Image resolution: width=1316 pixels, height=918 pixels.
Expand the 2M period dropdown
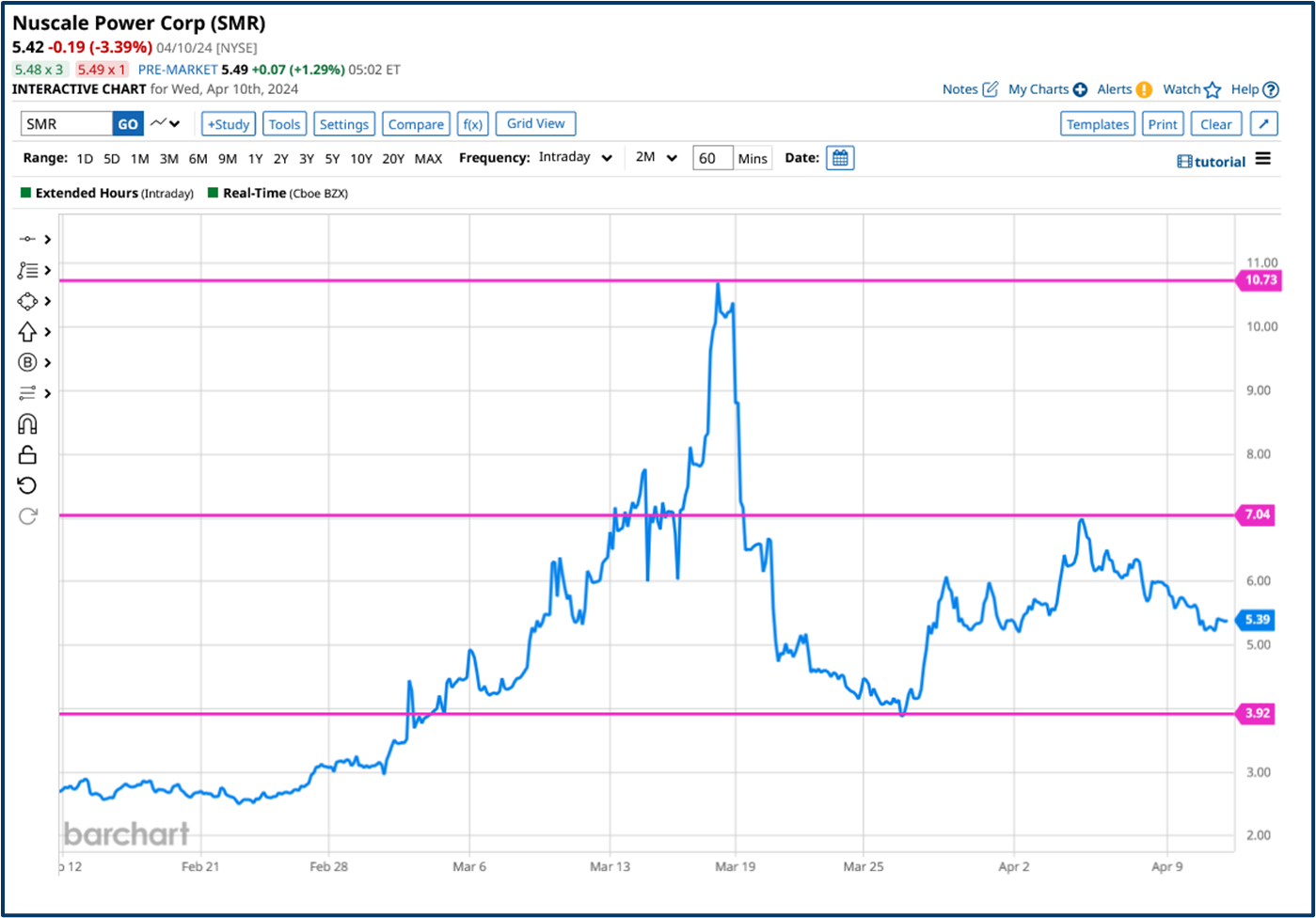pyautogui.click(x=656, y=158)
